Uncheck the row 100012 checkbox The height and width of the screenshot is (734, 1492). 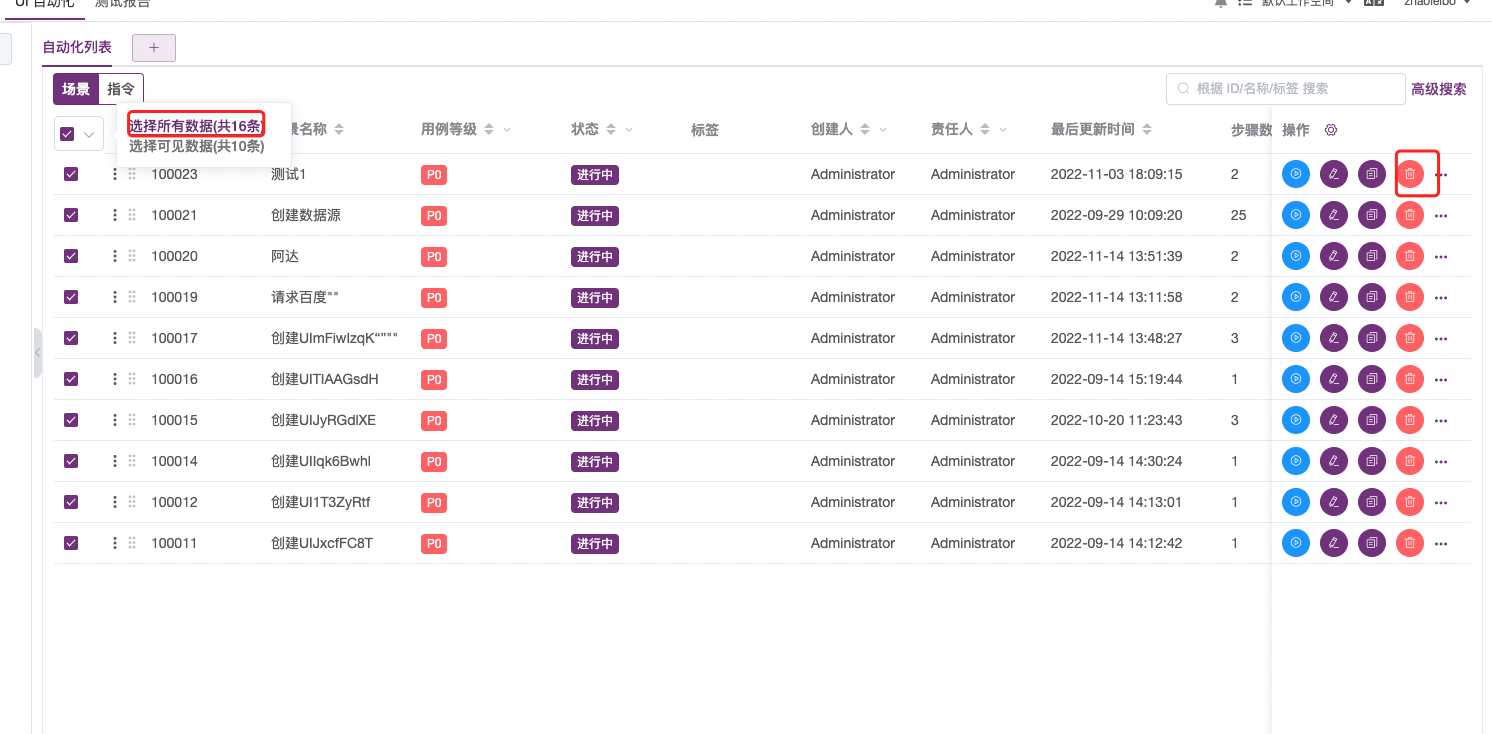point(71,502)
